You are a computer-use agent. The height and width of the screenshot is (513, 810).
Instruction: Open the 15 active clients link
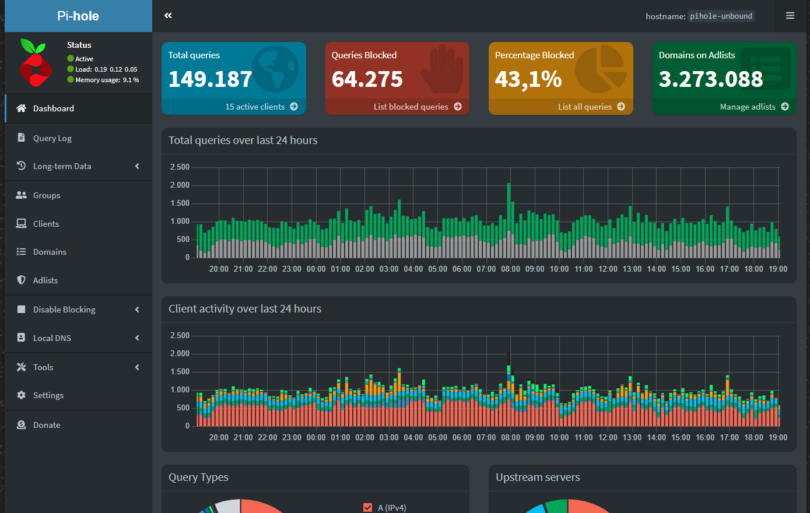tap(233, 106)
